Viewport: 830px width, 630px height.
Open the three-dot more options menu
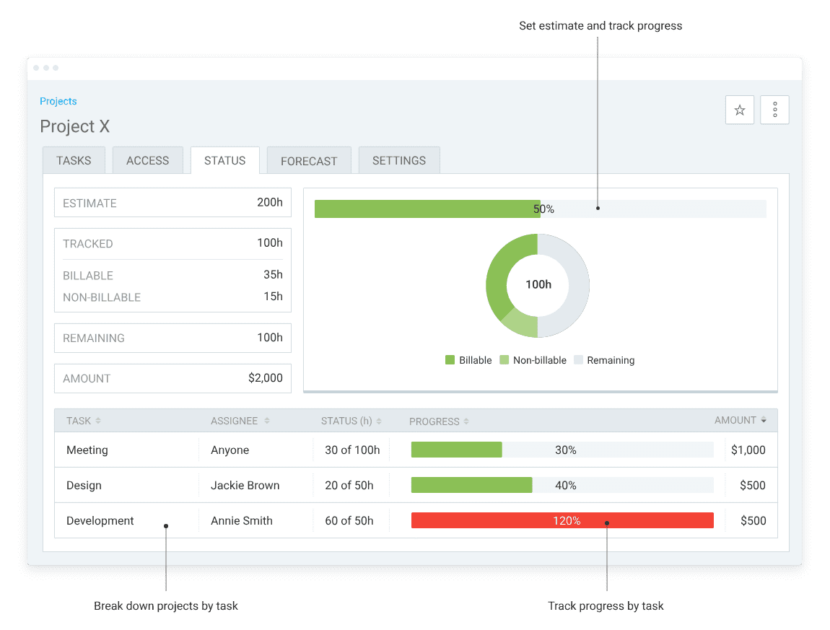775,110
